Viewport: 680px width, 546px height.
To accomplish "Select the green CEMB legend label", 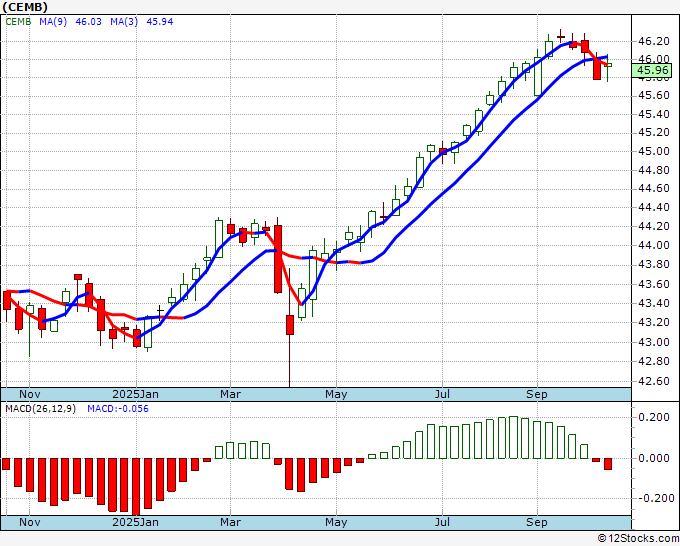I will point(18,22).
